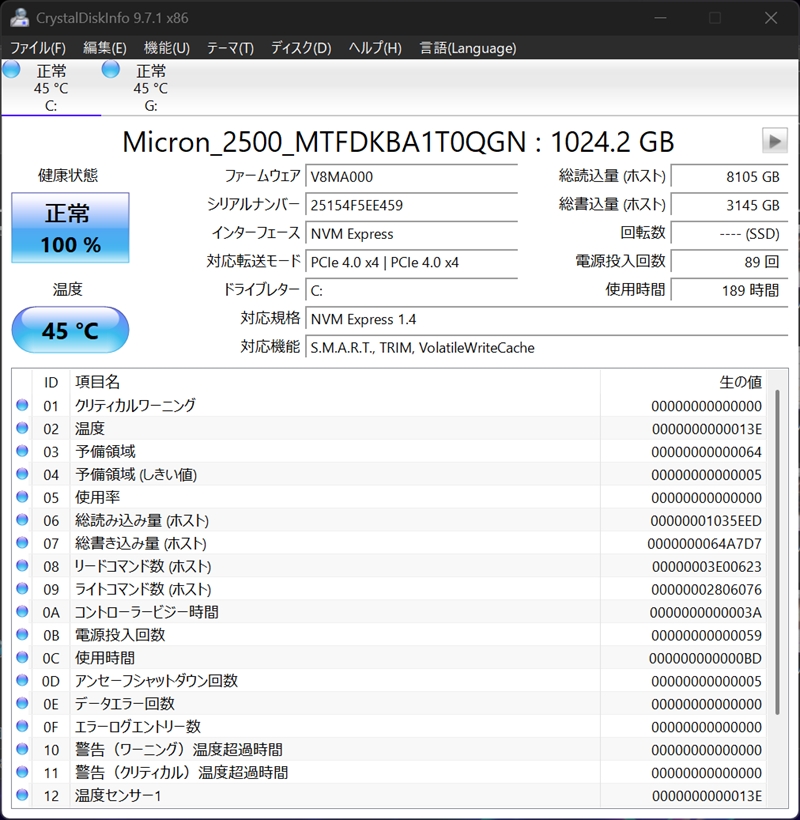Open the ディスク(D) menu
The image size is (800, 820).
point(301,48)
